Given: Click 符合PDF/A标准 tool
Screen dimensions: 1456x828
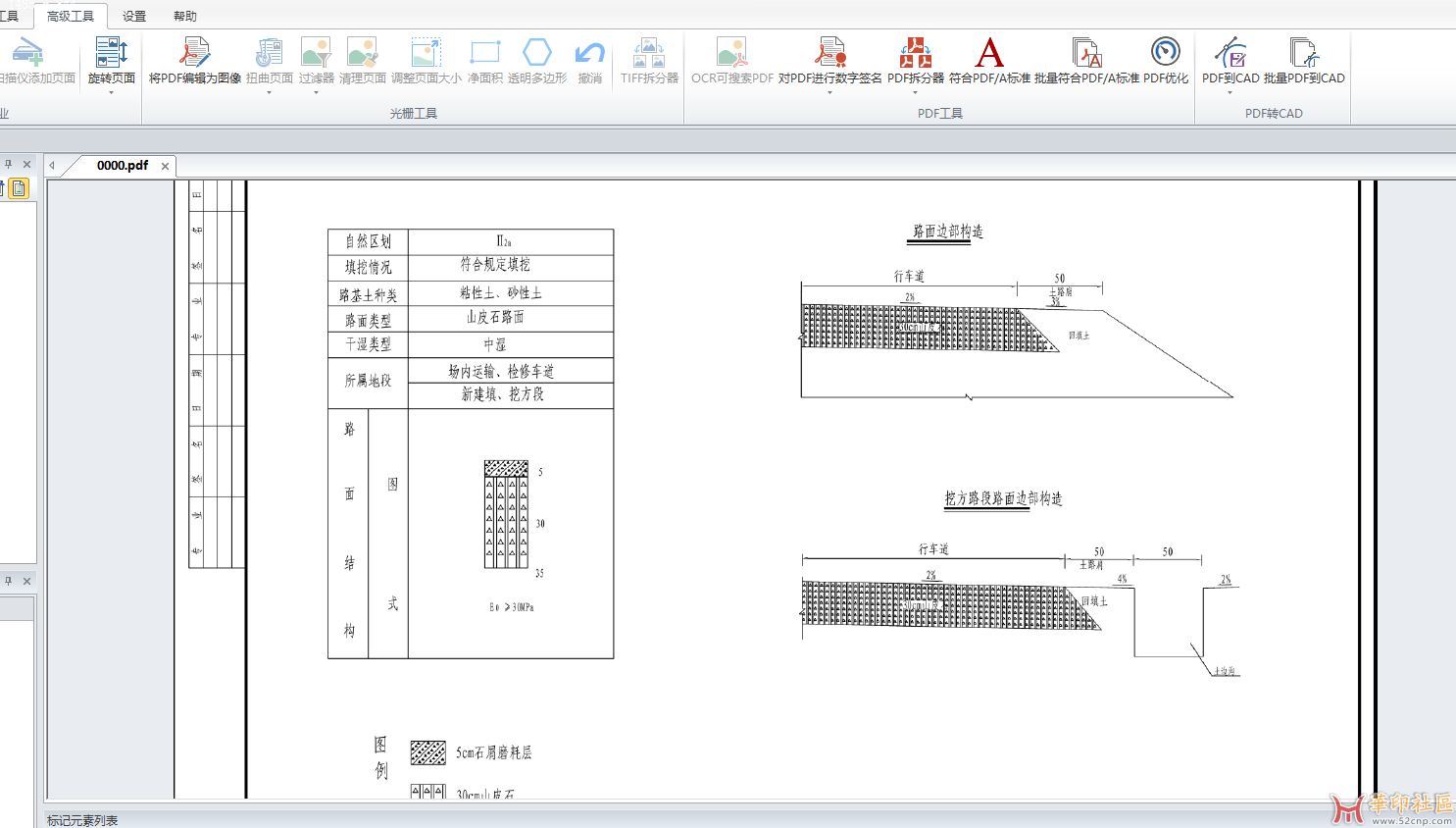Looking at the screenshot, I should (989, 60).
